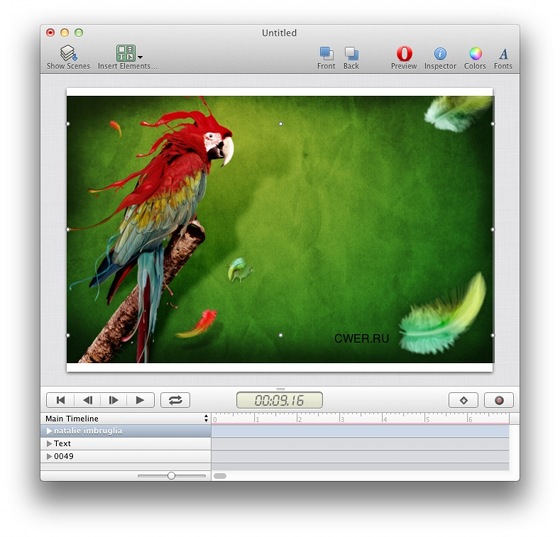The image size is (560, 537).
Task: Click the Insert Elements icon
Action: click(x=125, y=53)
